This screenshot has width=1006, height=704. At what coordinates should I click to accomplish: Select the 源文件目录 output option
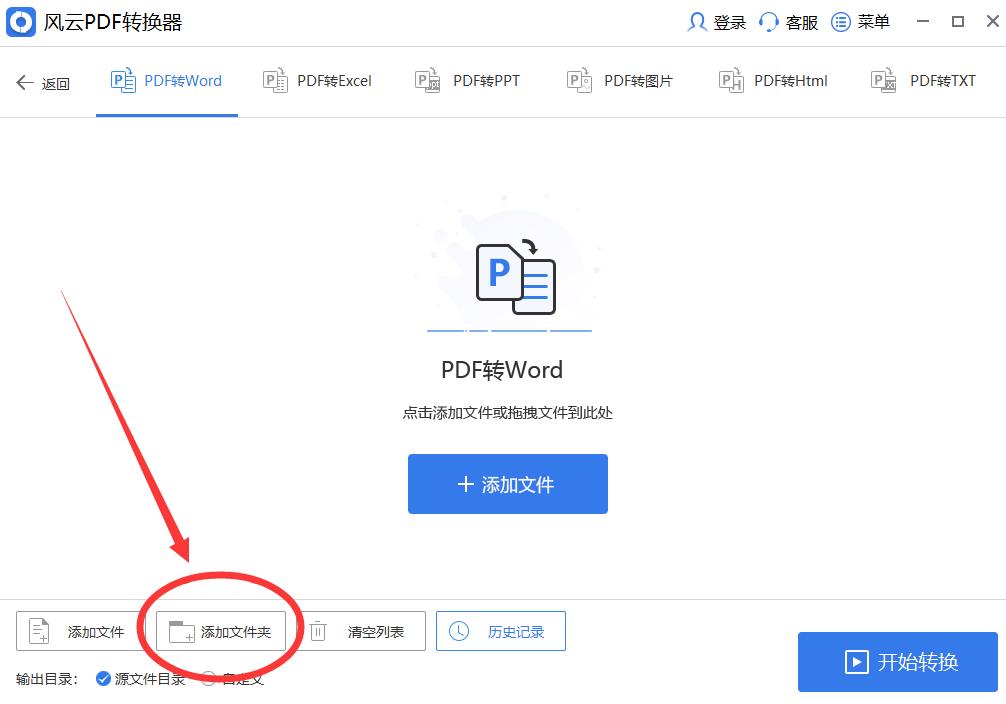coord(102,679)
